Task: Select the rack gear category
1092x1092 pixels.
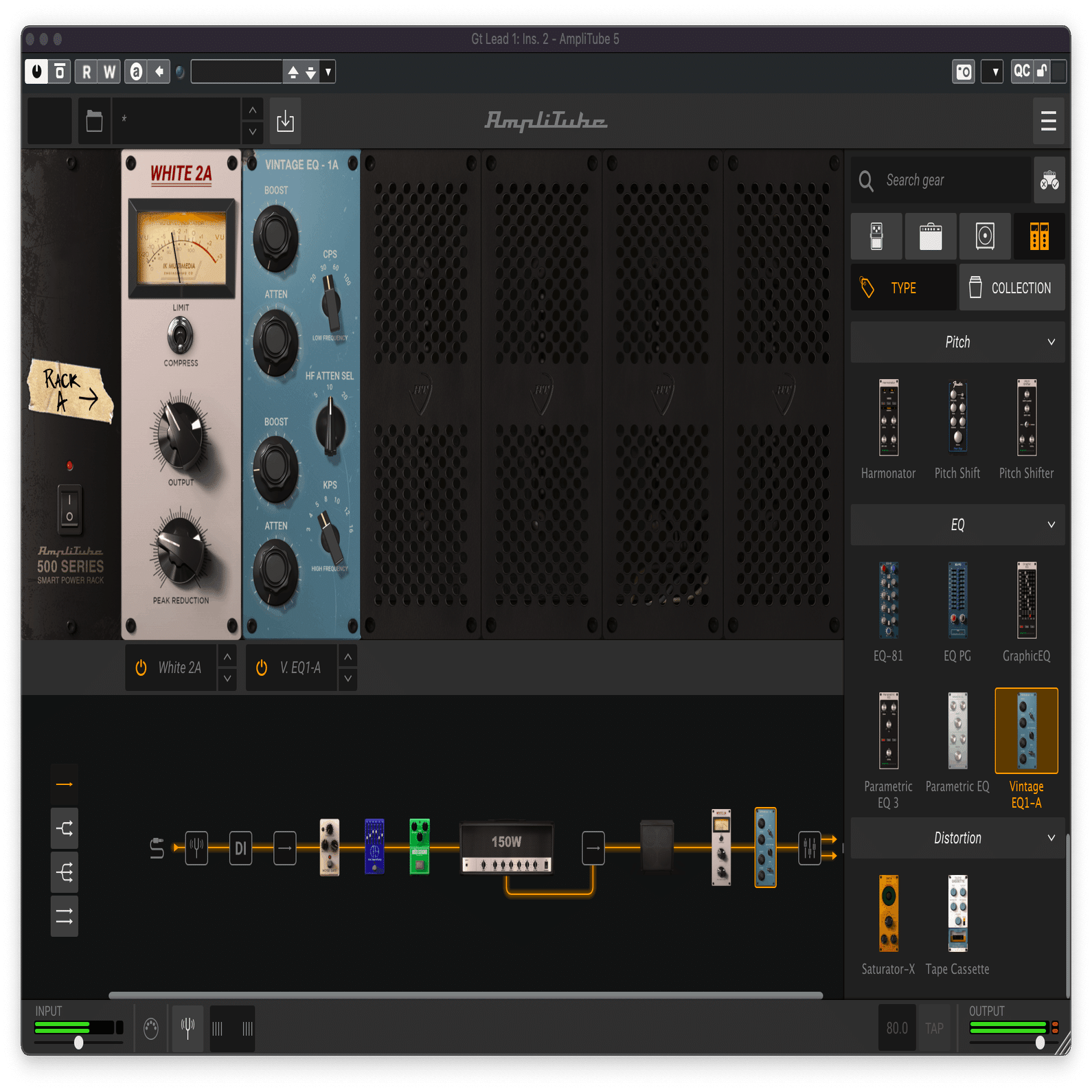Action: pyautogui.click(x=1039, y=236)
